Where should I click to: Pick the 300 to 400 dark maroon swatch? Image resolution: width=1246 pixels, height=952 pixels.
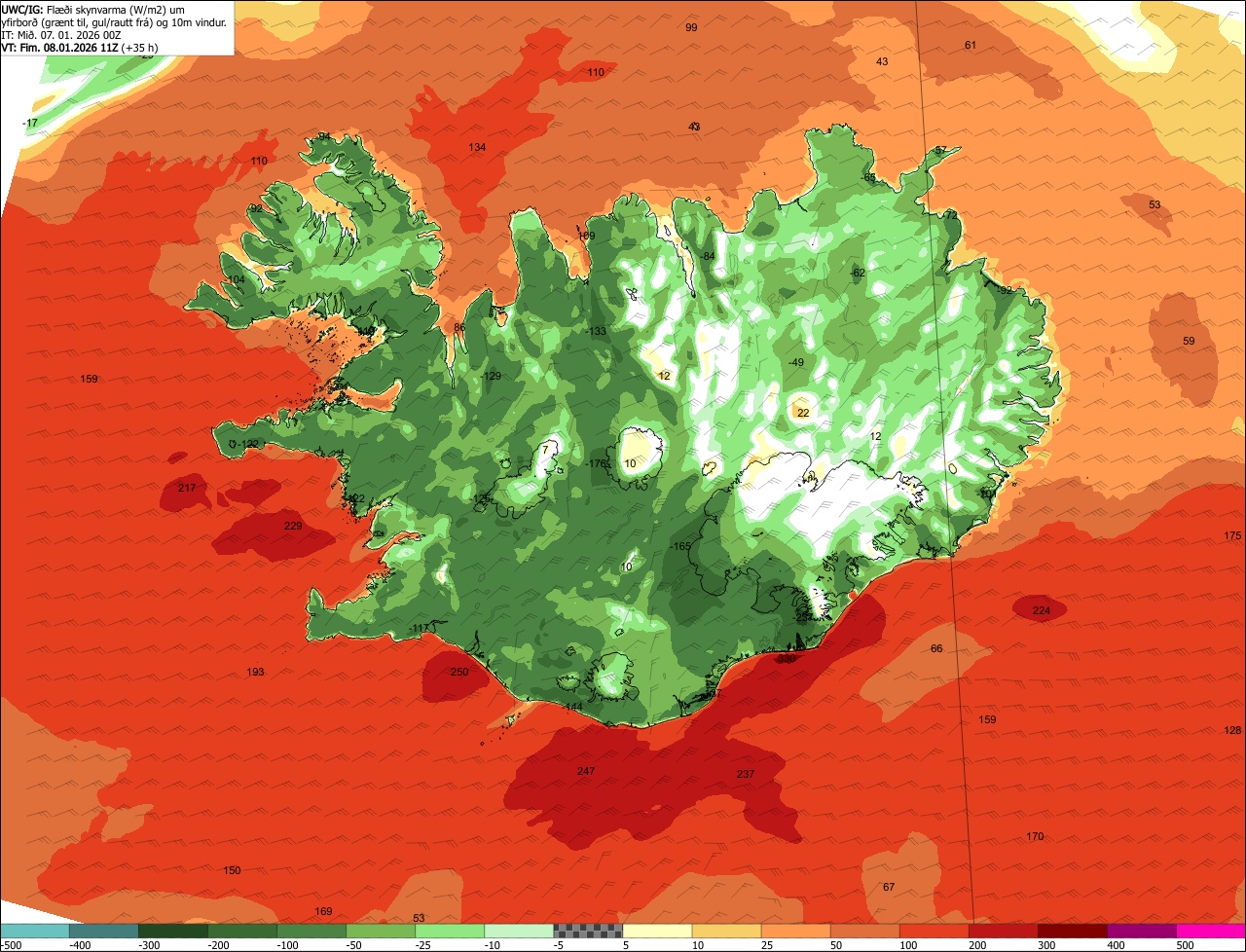(x=1072, y=931)
